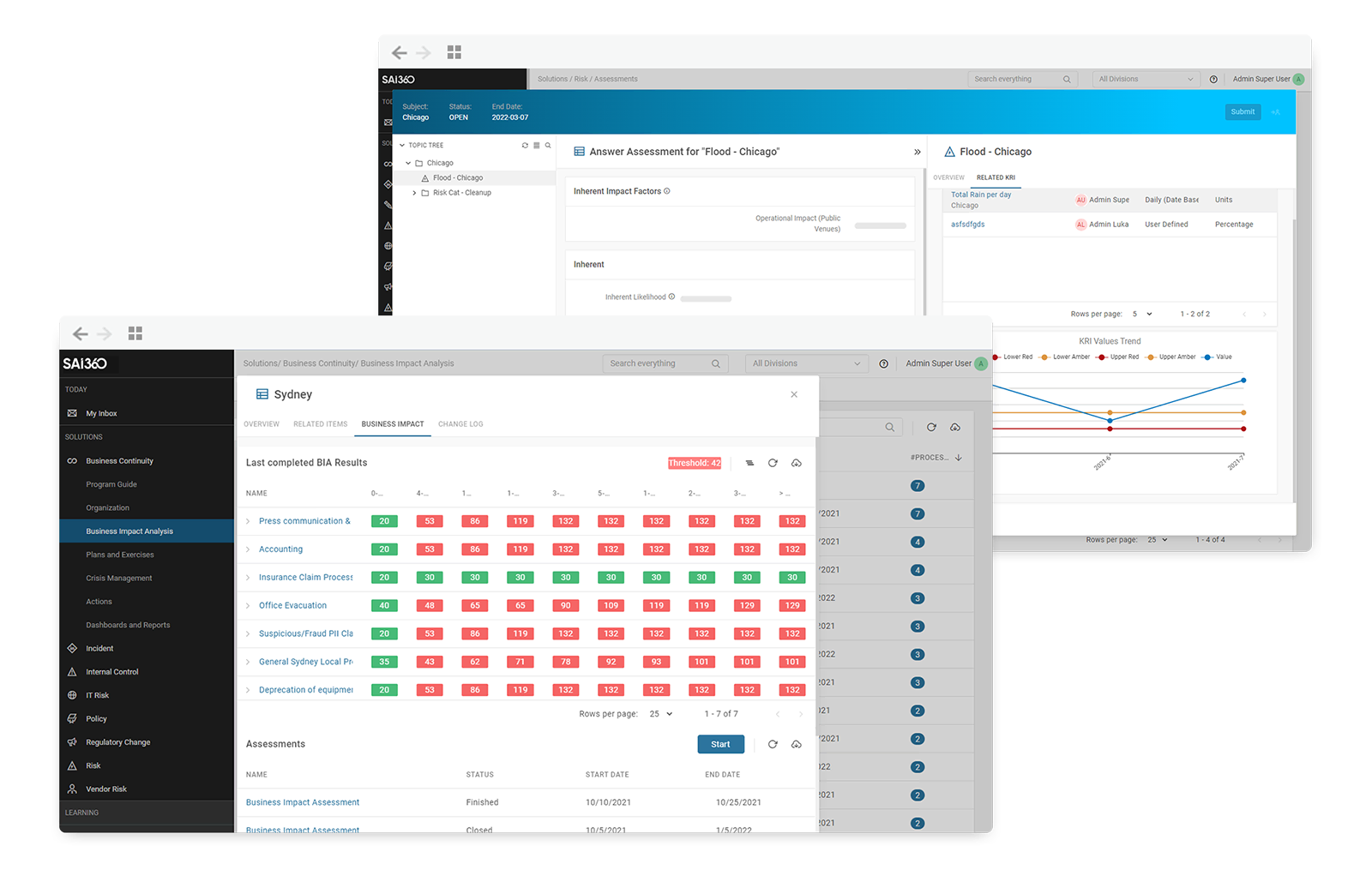Go back using the front window's left arrow
The width and height of the screenshot is (1372, 876).
81,333
